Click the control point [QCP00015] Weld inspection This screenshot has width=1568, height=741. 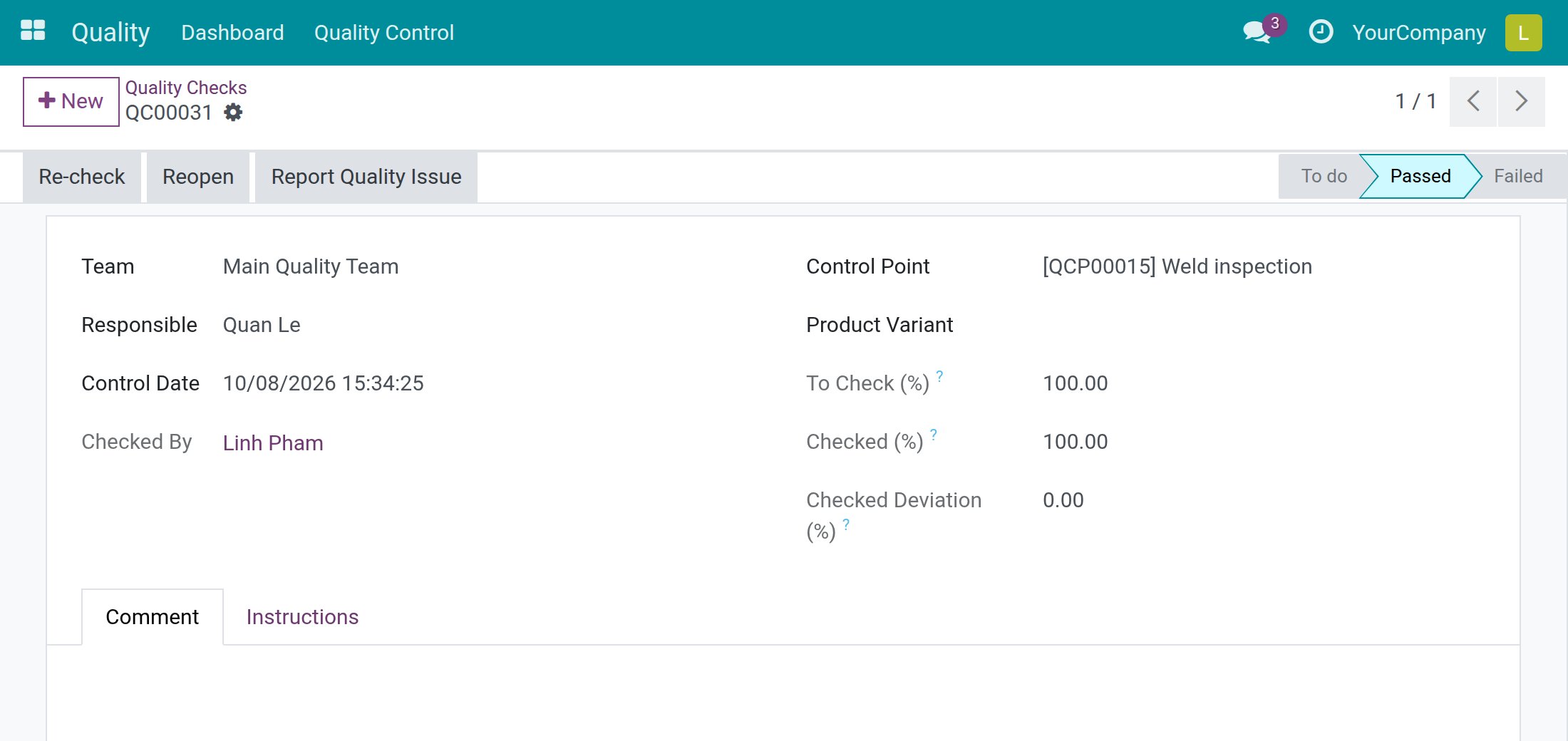[x=1177, y=266]
